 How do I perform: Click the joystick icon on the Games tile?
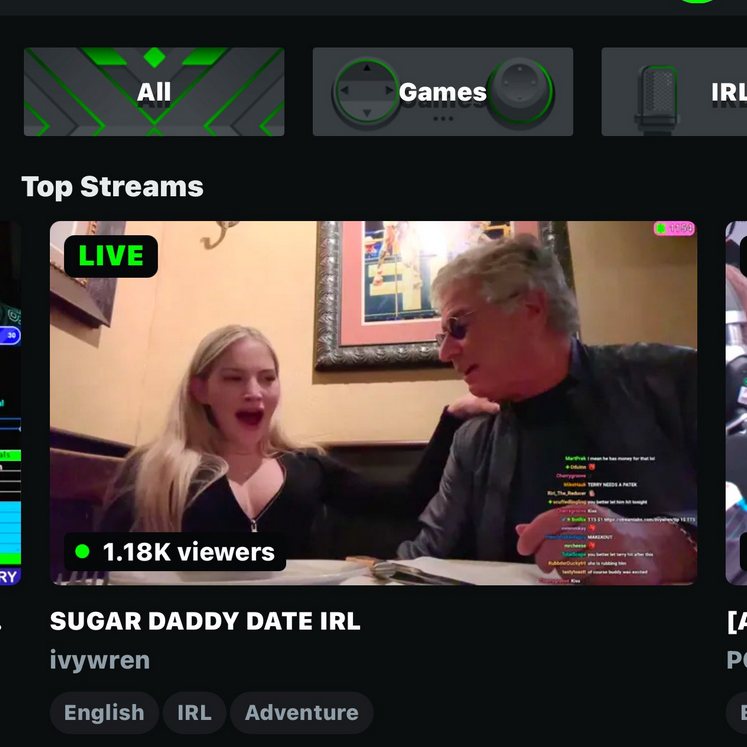point(520,91)
